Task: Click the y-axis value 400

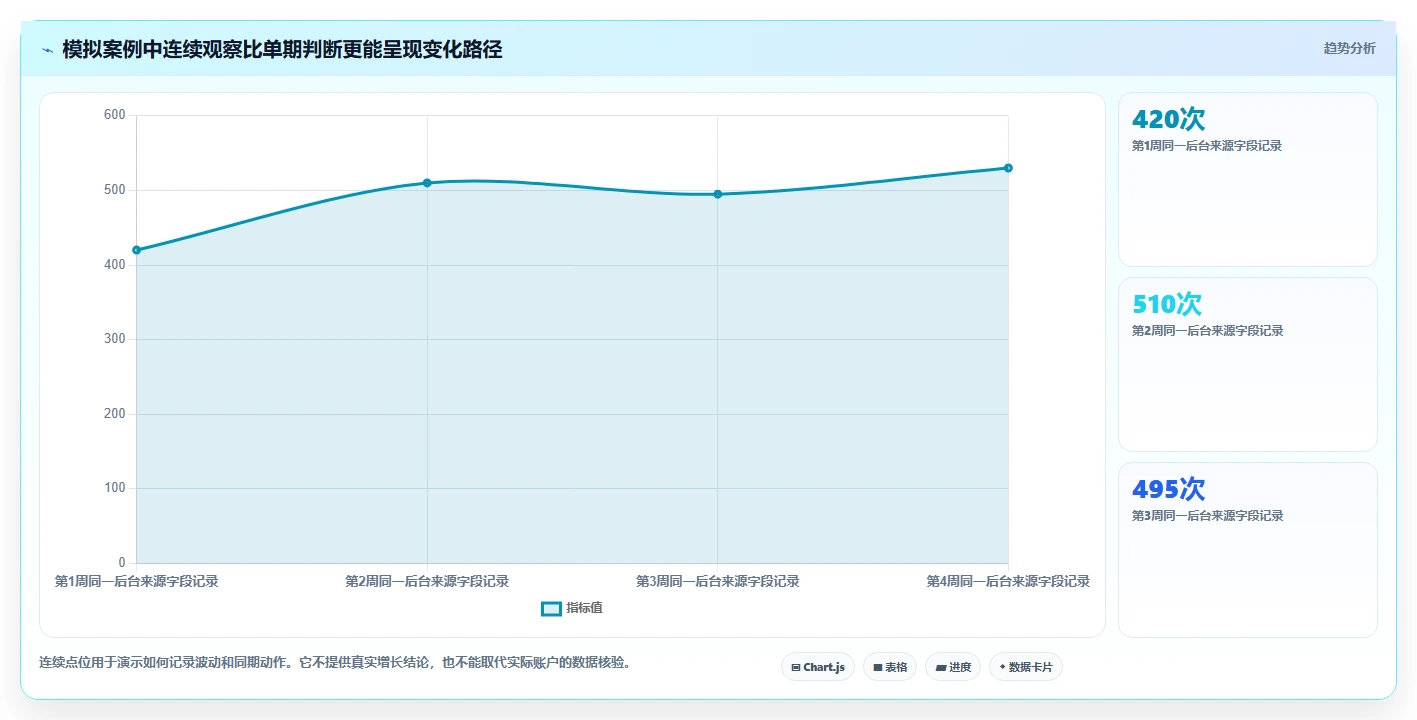Action: point(115,265)
